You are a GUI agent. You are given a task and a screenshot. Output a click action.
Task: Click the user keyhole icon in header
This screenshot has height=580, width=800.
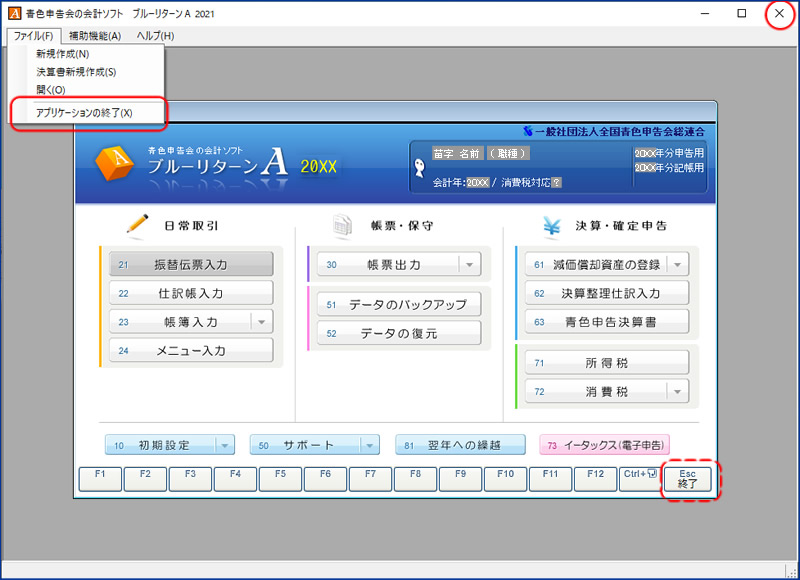pos(419,170)
